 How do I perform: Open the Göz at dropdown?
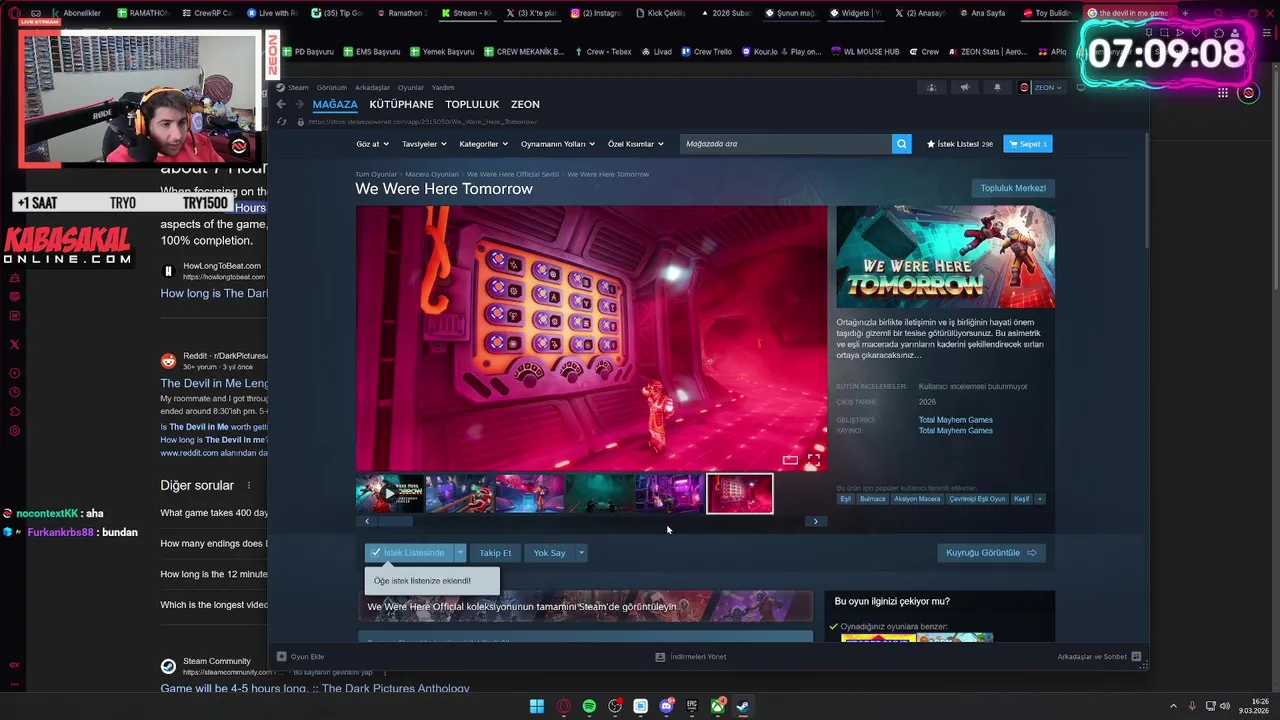[x=372, y=144]
